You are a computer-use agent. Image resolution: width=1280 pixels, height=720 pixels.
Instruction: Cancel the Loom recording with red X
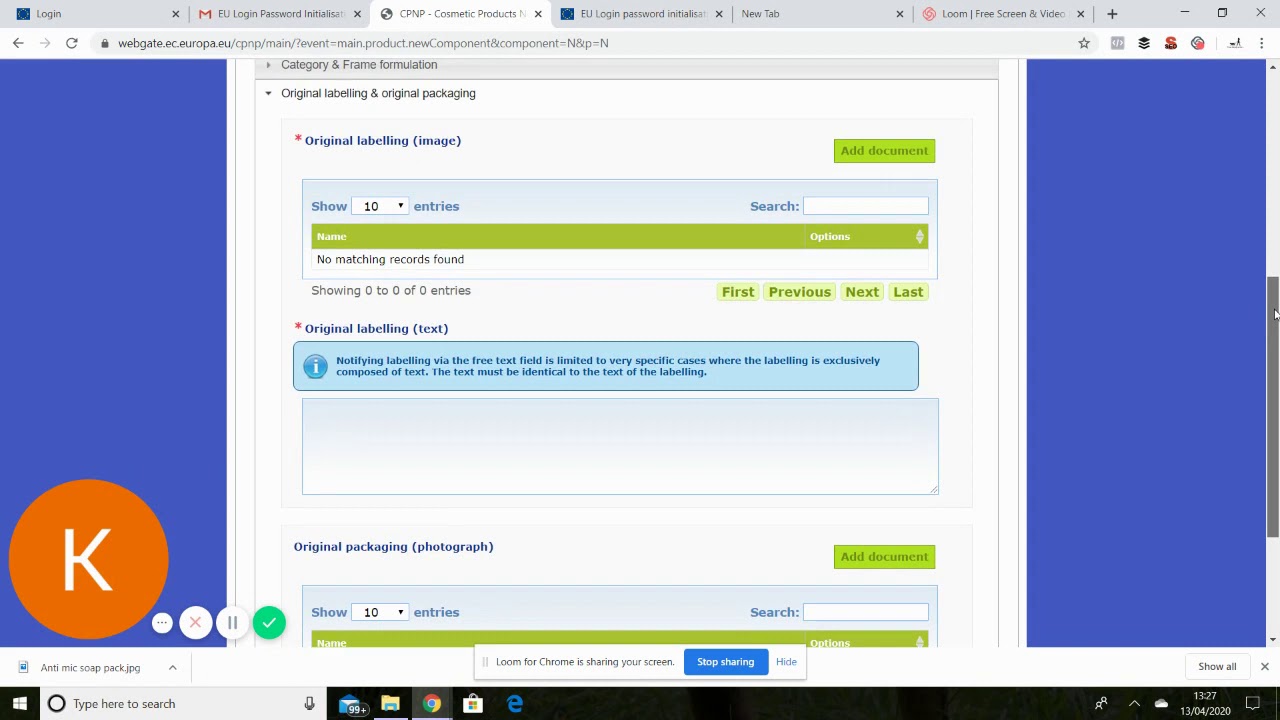[196, 623]
